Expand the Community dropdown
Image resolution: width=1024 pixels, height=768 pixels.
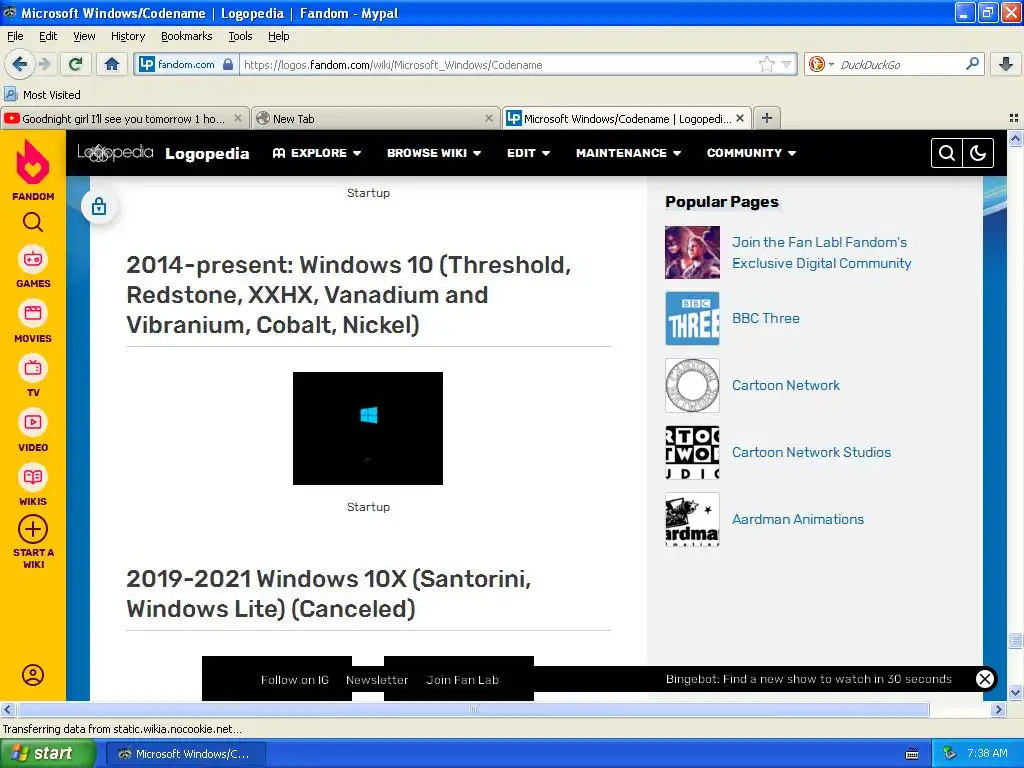(x=751, y=153)
